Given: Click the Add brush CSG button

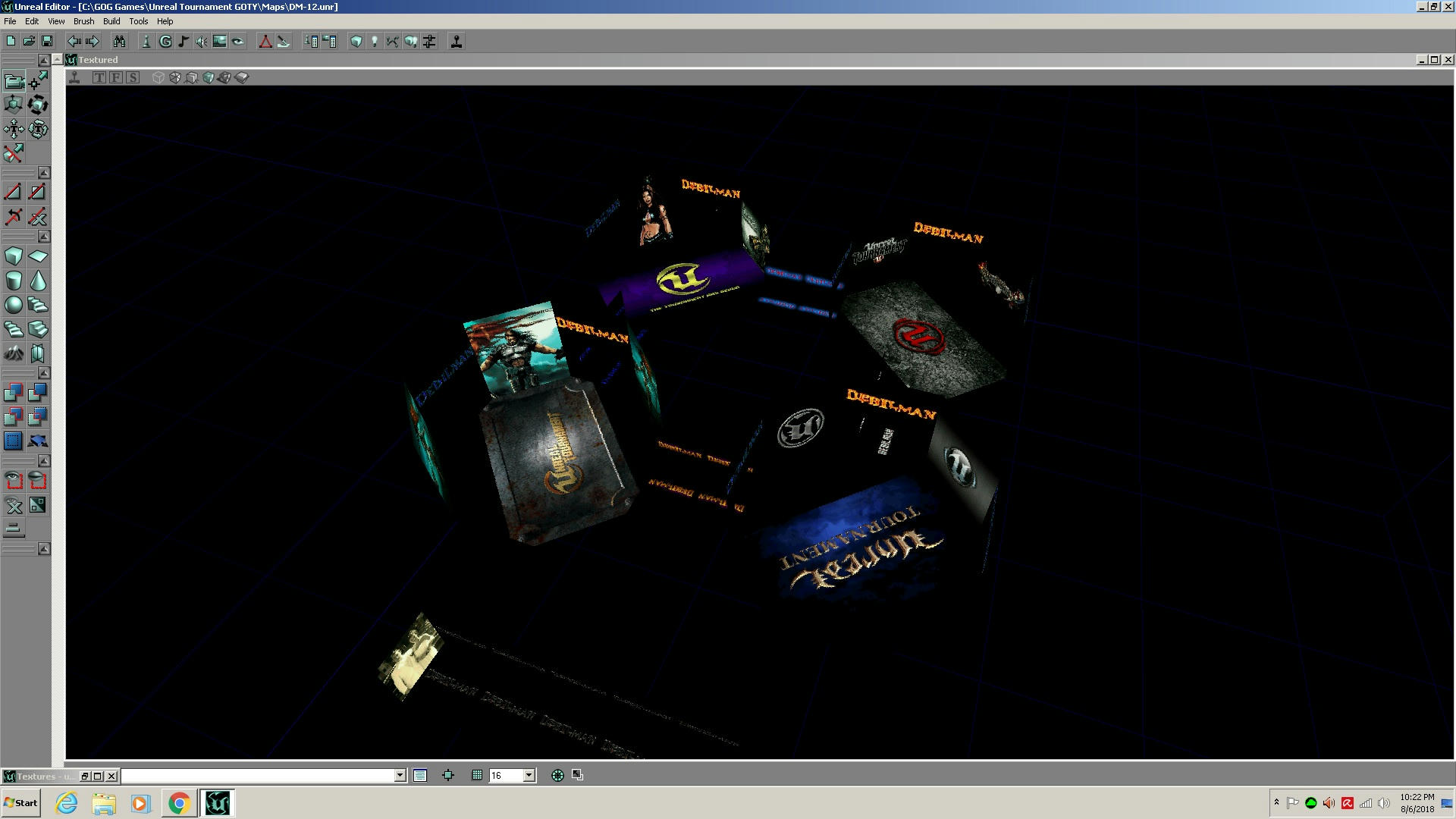Looking at the screenshot, I should 14,392.
